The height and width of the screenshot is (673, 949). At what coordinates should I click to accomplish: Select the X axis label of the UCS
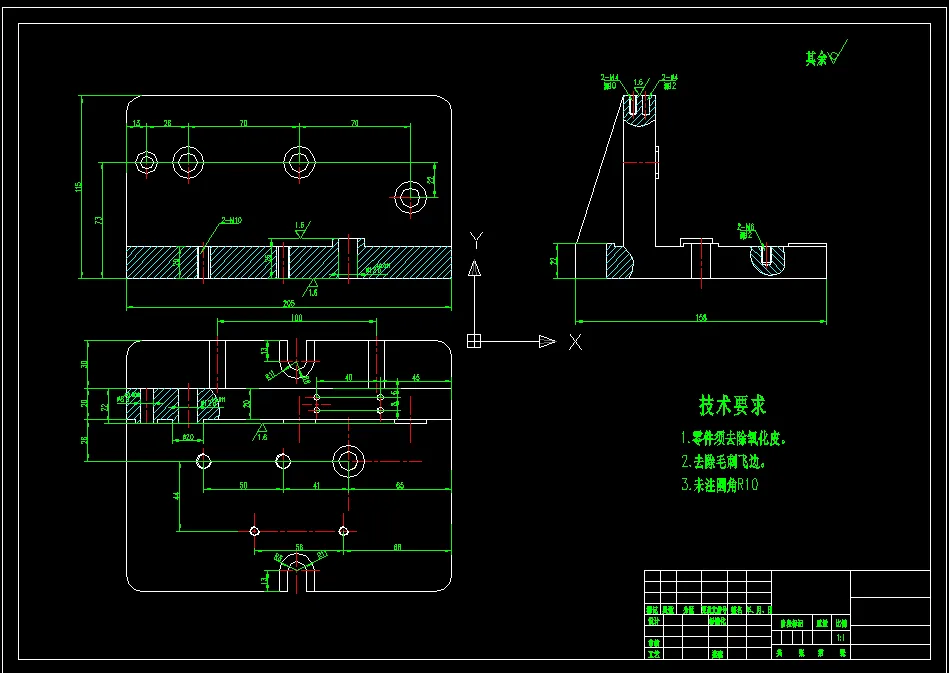pos(576,342)
